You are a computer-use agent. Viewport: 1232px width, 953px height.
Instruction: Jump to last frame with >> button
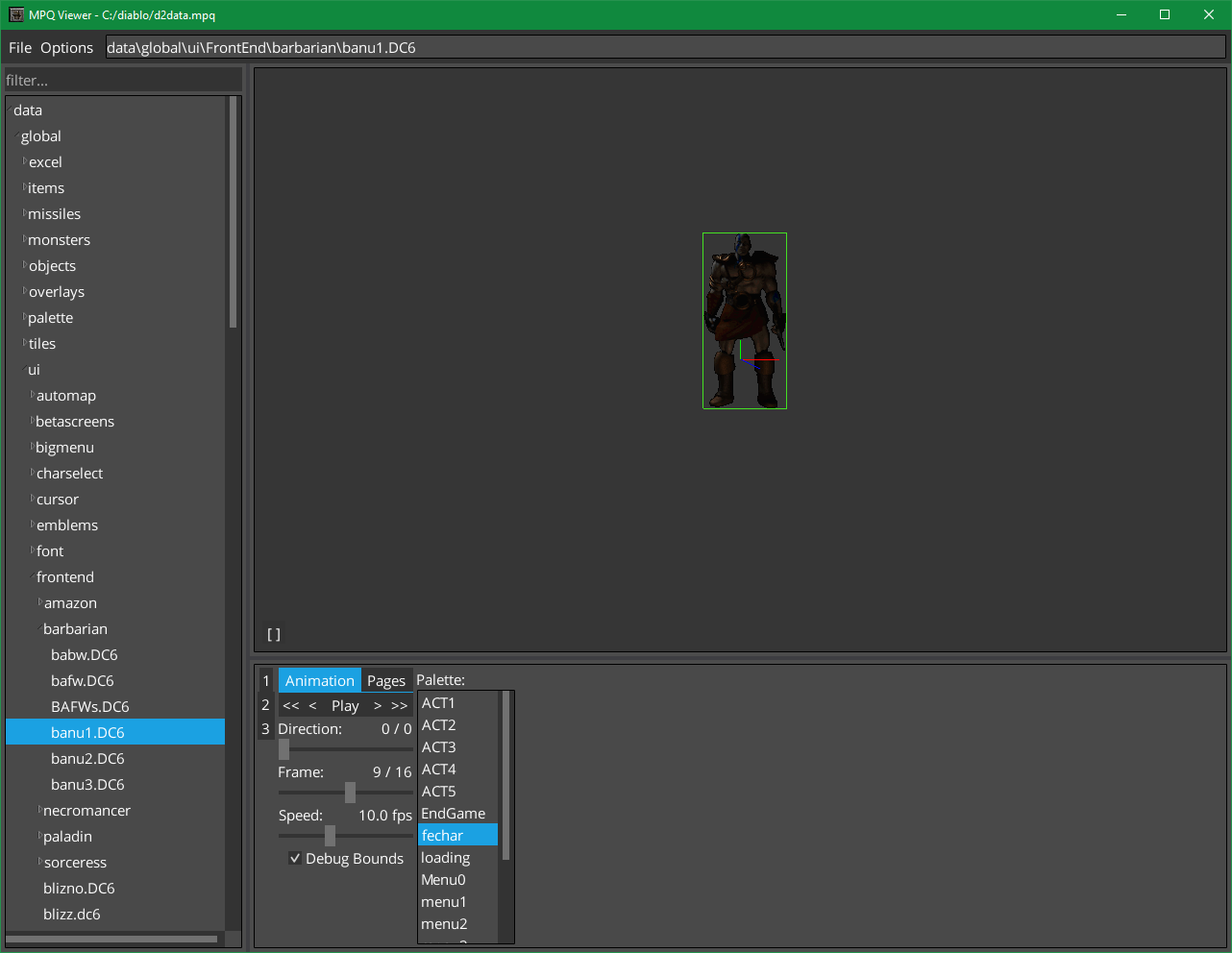(x=400, y=705)
